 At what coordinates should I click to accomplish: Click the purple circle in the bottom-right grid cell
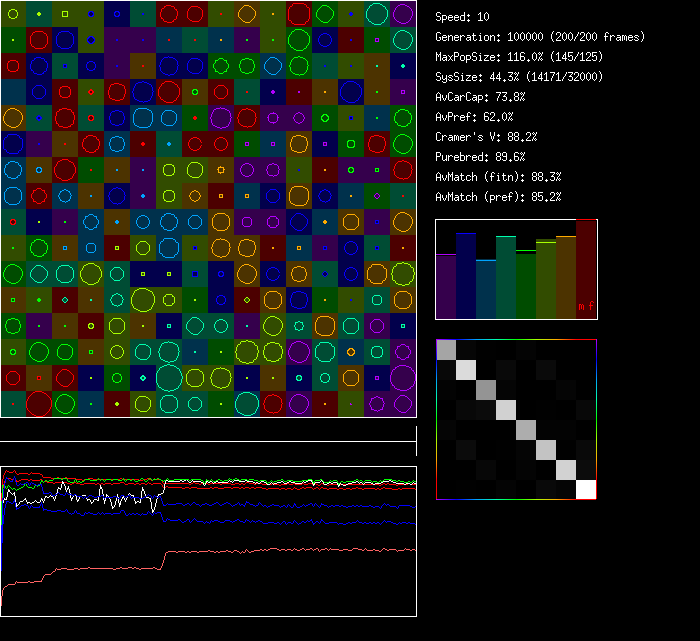[x=403, y=403]
